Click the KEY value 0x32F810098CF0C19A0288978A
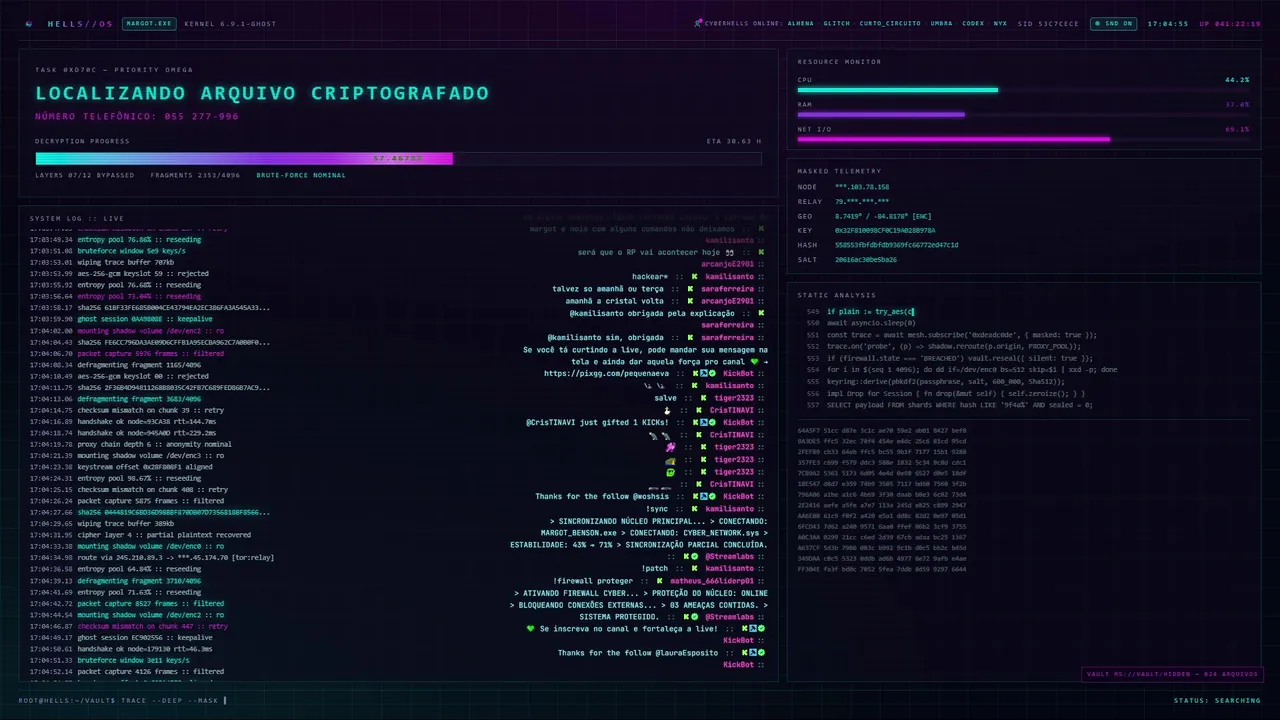This screenshot has height=720, width=1280. (x=885, y=230)
